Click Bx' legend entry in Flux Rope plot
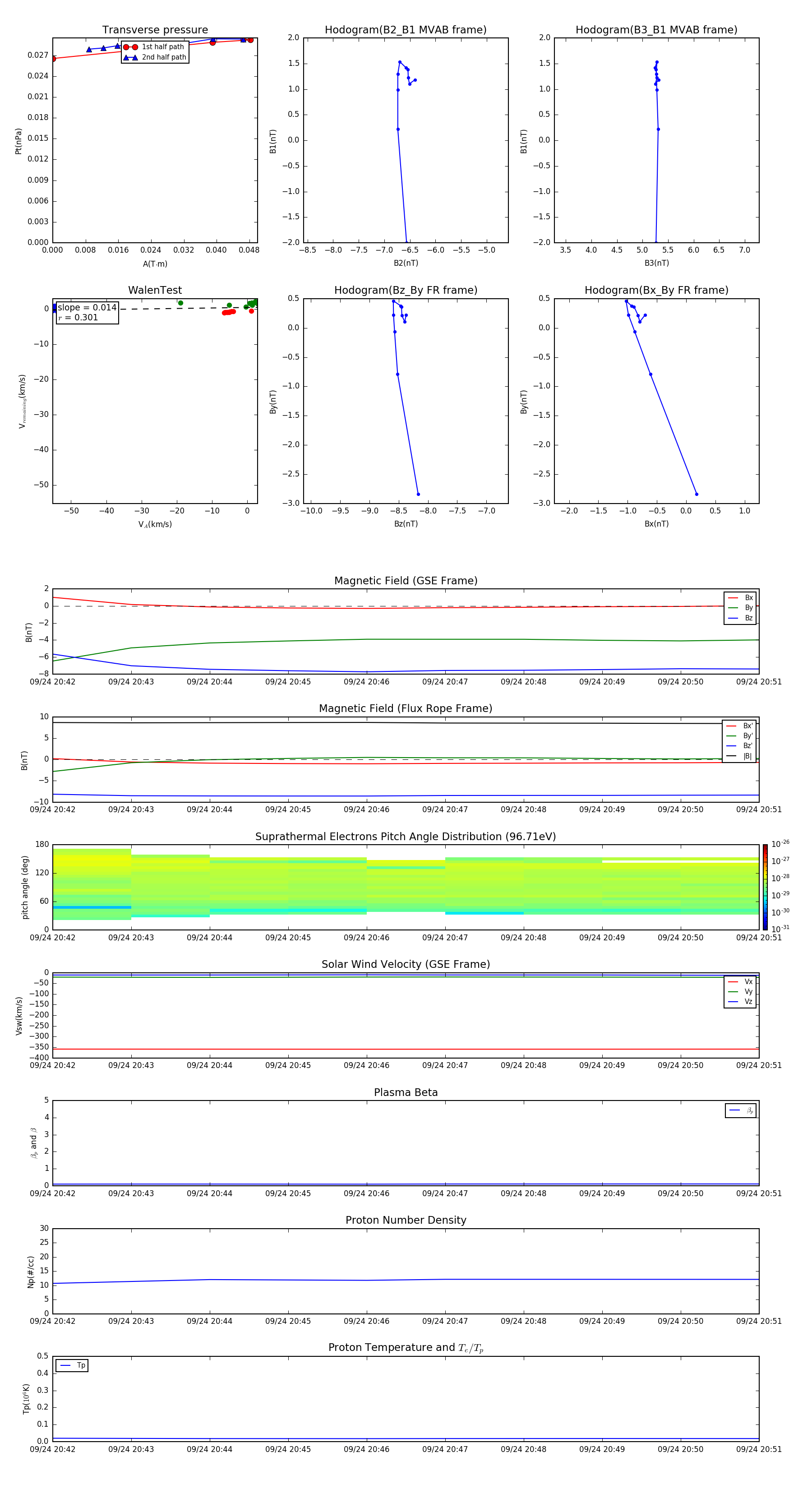Screen dimensions: 812x1489 coord(739,726)
